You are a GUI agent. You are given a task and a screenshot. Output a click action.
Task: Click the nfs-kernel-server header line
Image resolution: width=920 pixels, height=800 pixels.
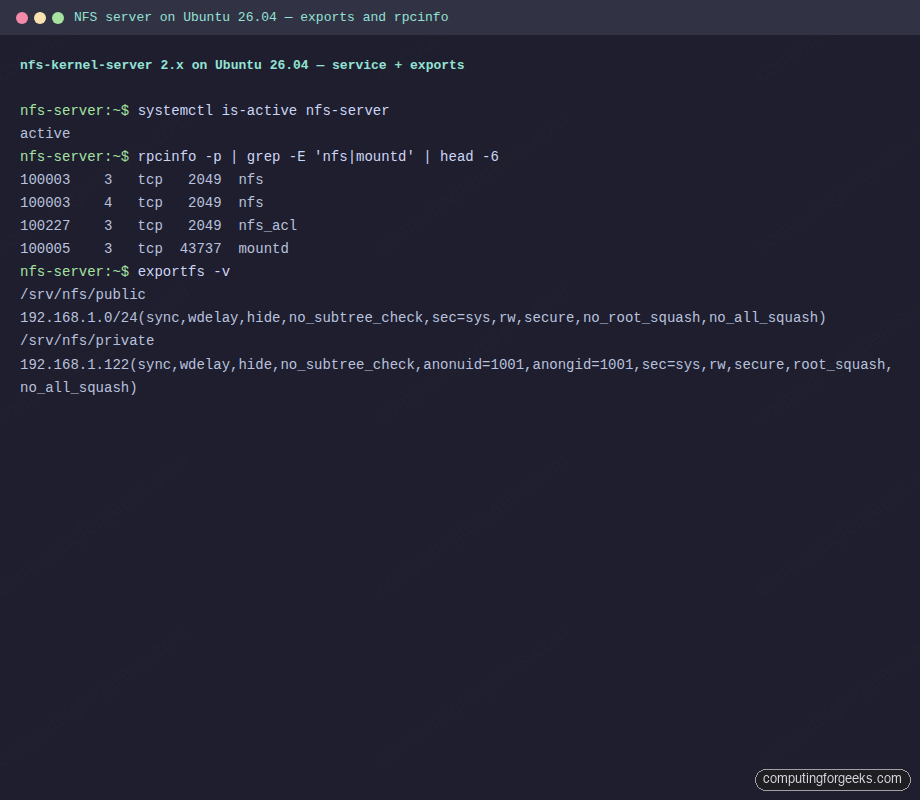[242, 64]
